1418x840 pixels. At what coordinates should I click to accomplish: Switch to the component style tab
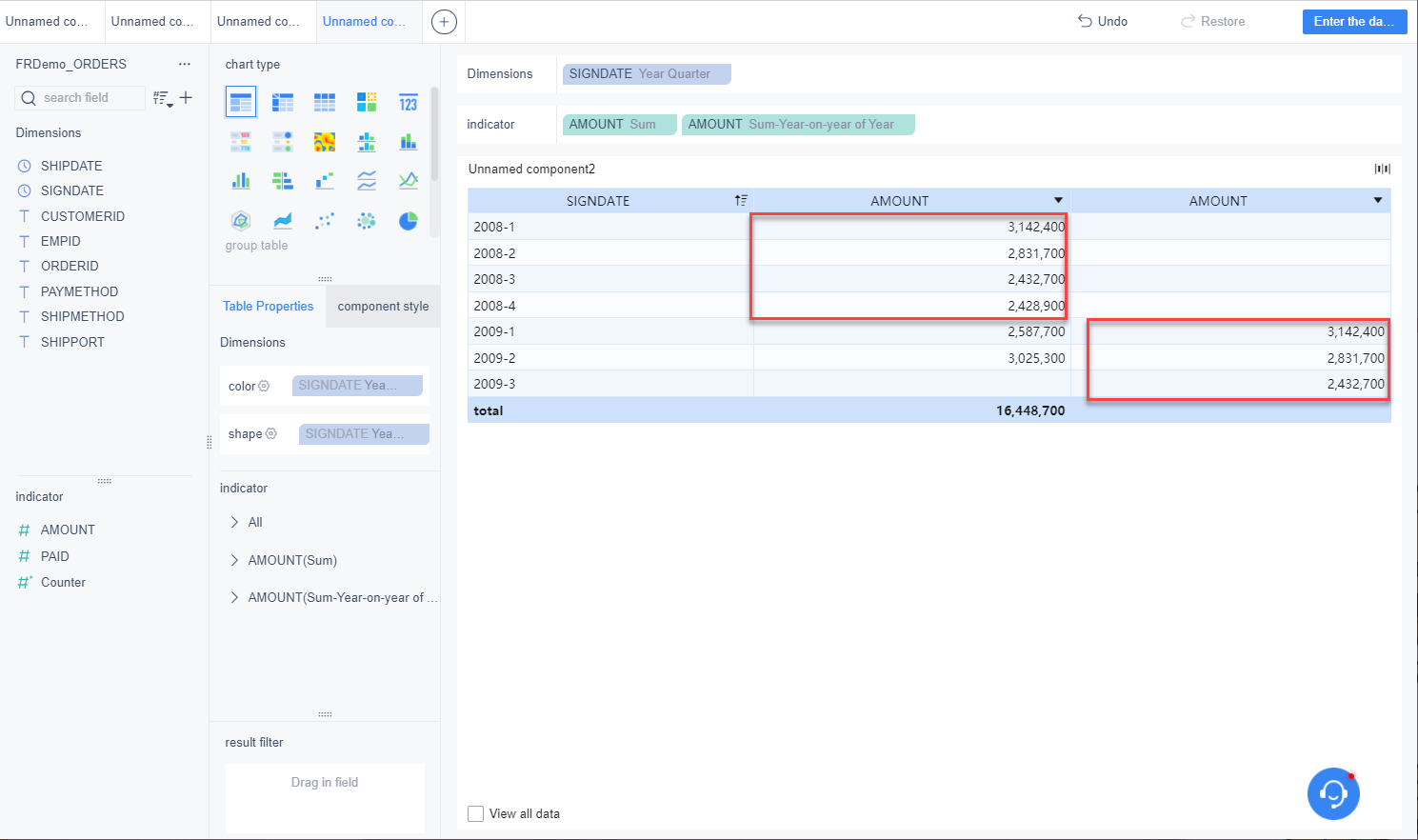coord(383,307)
